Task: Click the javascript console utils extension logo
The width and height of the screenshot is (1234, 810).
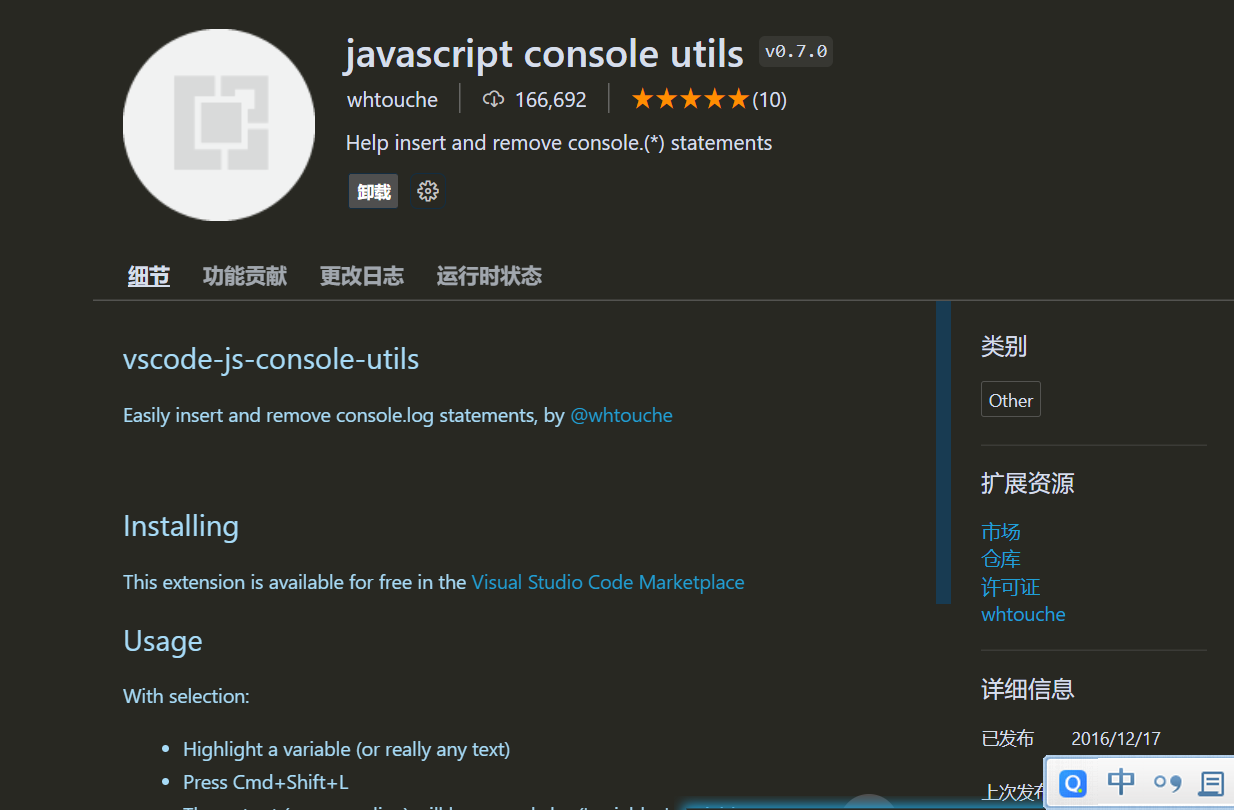Action: tap(219, 125)
